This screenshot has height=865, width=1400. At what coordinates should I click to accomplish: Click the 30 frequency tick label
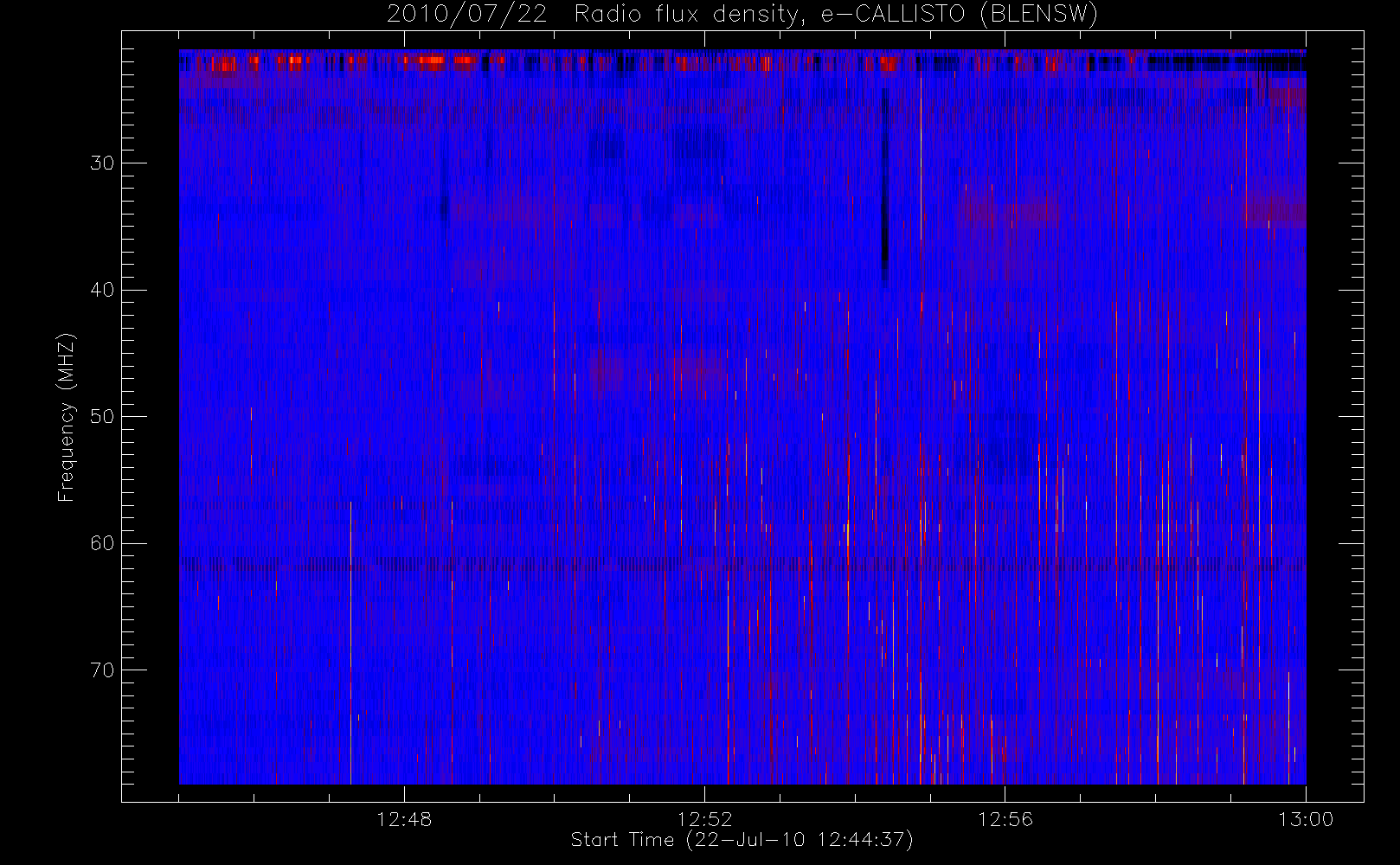(102, 163)
